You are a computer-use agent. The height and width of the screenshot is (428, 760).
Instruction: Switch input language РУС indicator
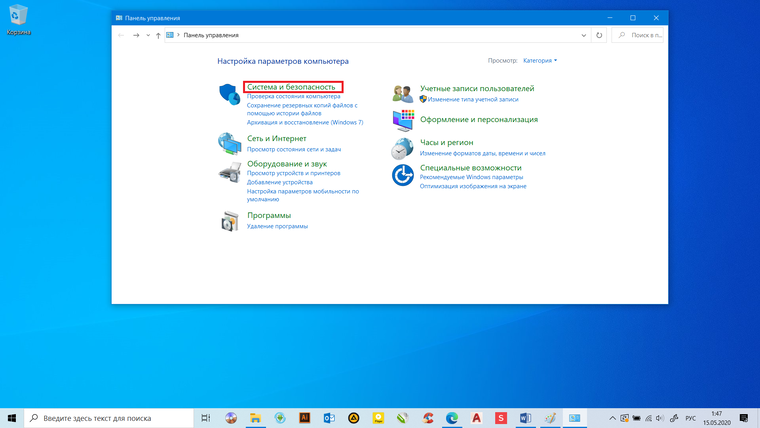coord(690,418)
